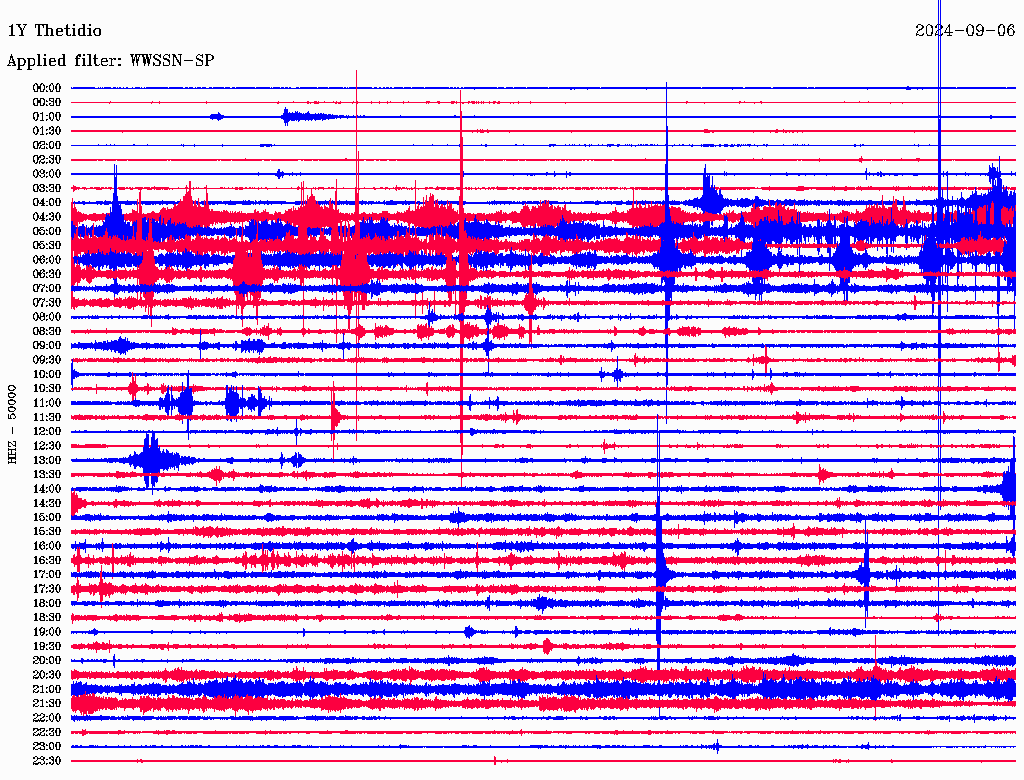
Task: Select the 11:30 time label
Action: click(47, 417)
